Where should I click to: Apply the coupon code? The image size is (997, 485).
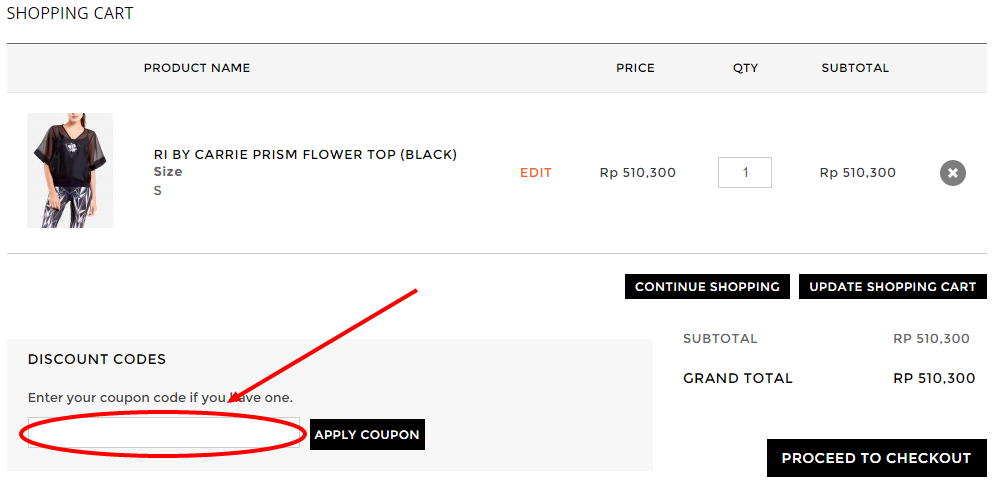367,435
